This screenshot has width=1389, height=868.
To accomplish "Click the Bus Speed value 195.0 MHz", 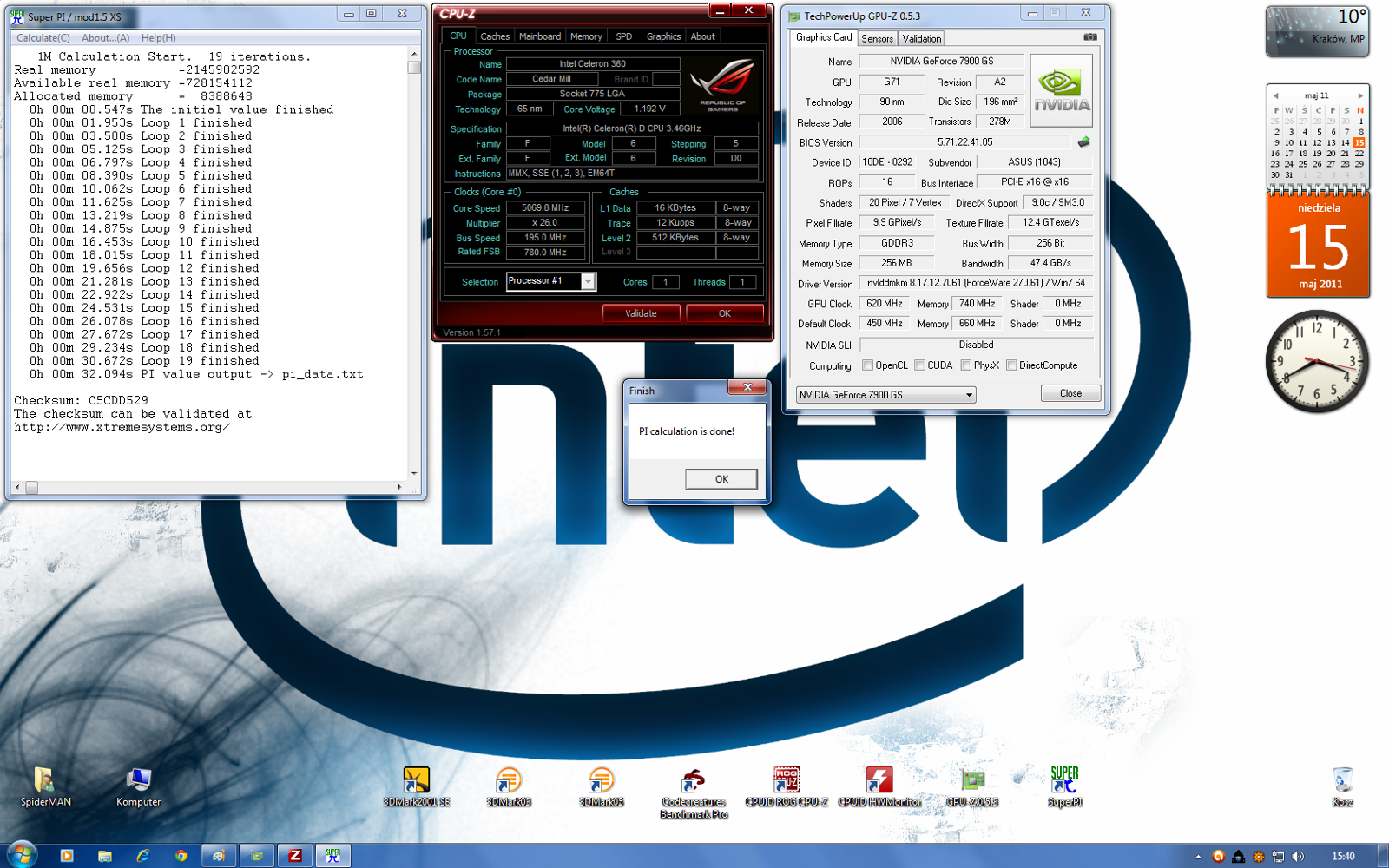I will [545, 238].
